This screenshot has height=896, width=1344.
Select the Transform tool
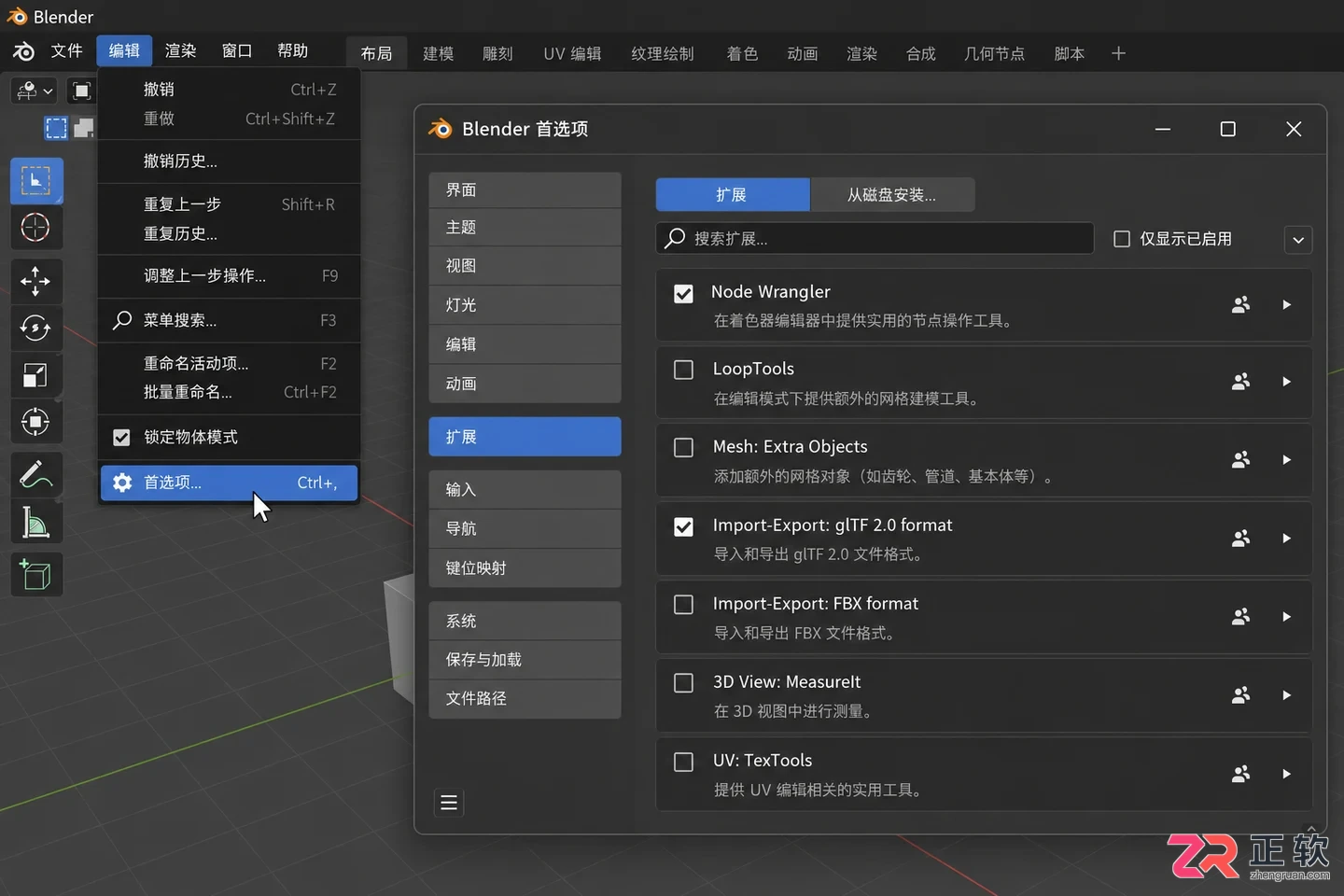(36, 422)
